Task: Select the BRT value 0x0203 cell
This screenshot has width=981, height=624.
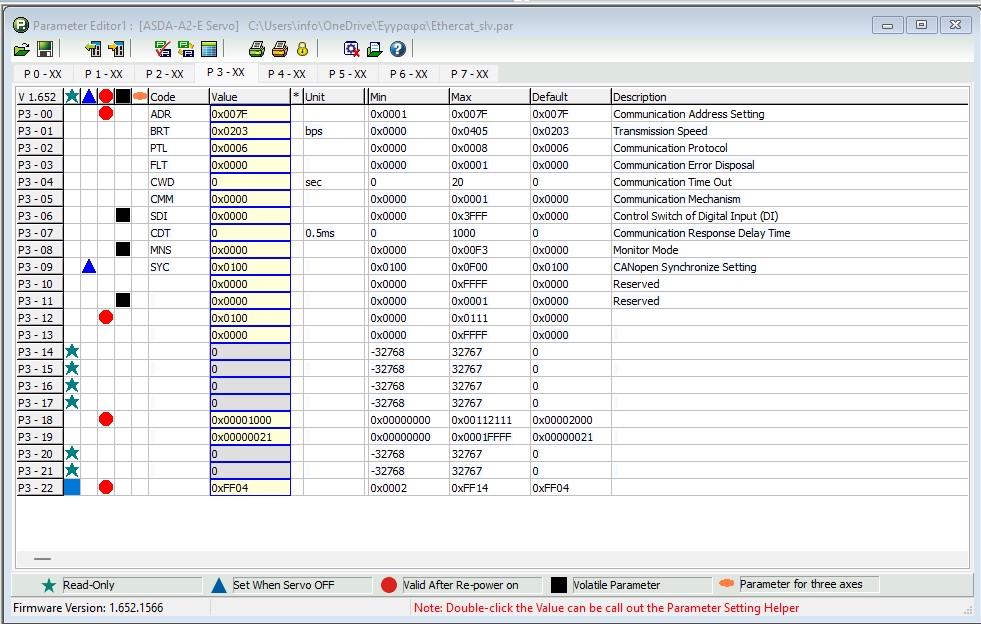Action: point(249,131)
